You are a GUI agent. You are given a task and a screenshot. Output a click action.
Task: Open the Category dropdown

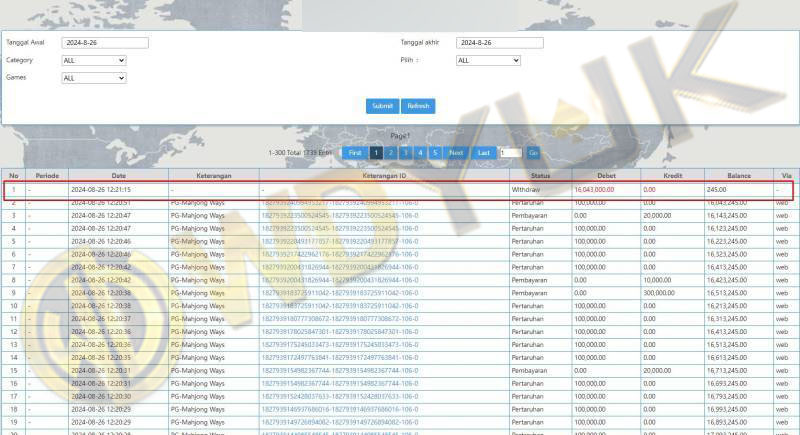[93, 60]
